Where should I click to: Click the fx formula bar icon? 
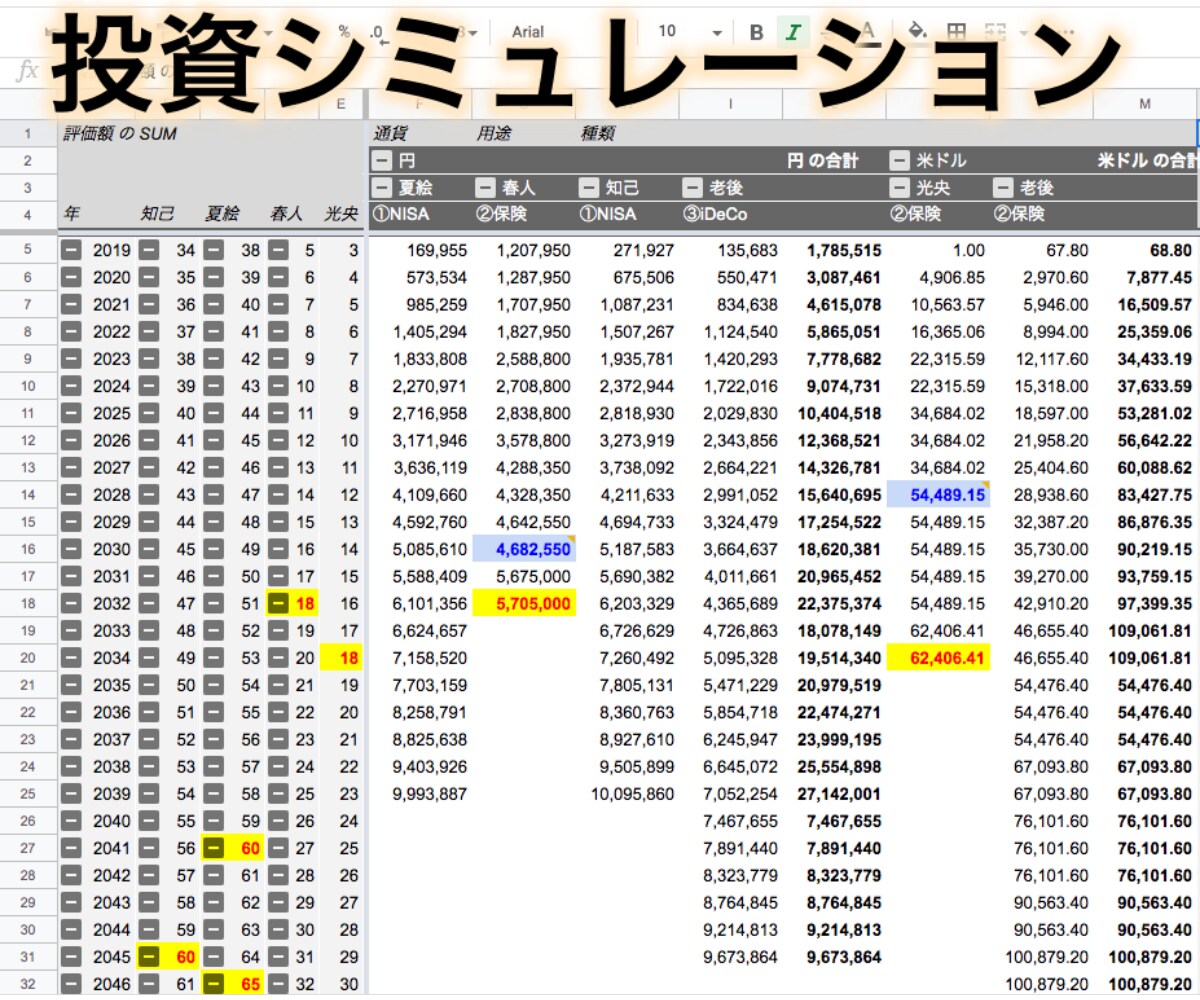point(29,71)
